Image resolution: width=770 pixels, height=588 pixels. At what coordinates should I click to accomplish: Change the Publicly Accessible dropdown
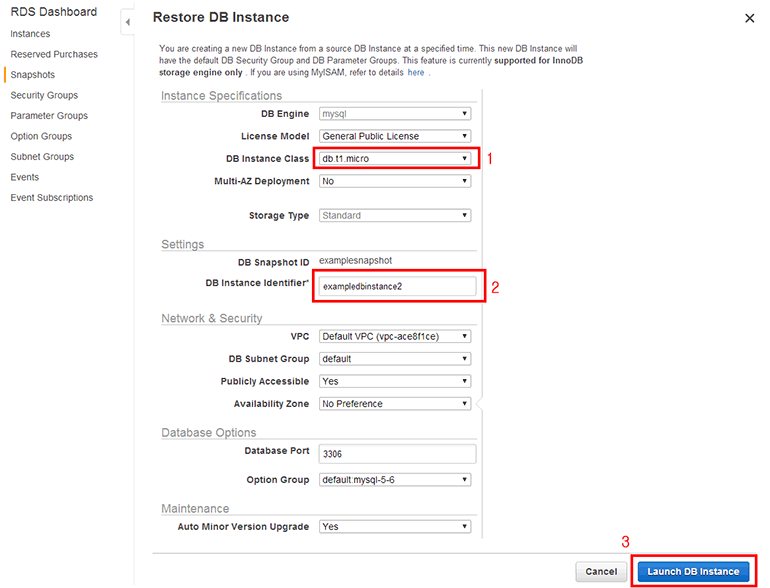click(x=394, y=381)
